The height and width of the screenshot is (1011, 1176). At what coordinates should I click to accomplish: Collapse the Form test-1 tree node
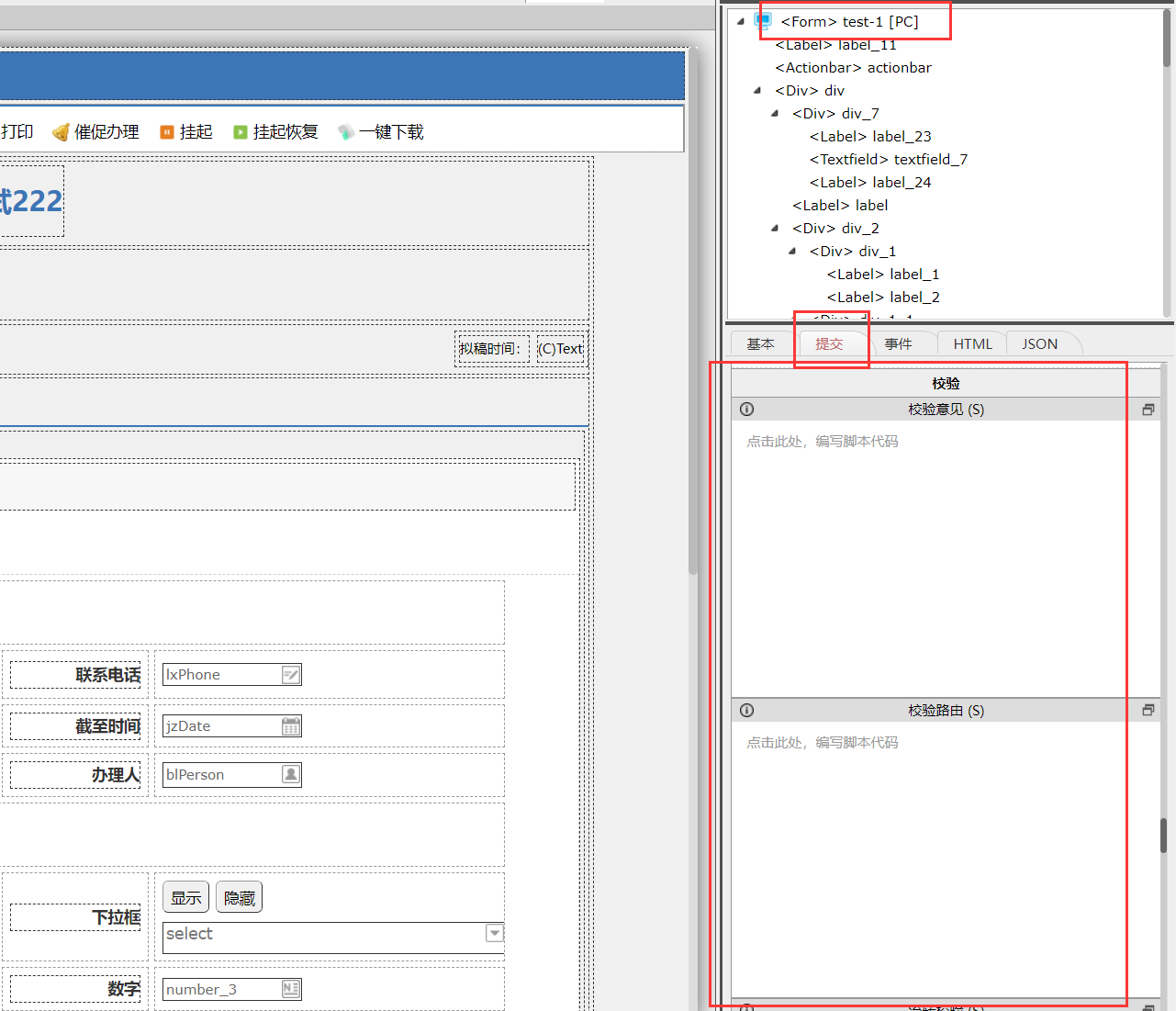coord(741,21)
